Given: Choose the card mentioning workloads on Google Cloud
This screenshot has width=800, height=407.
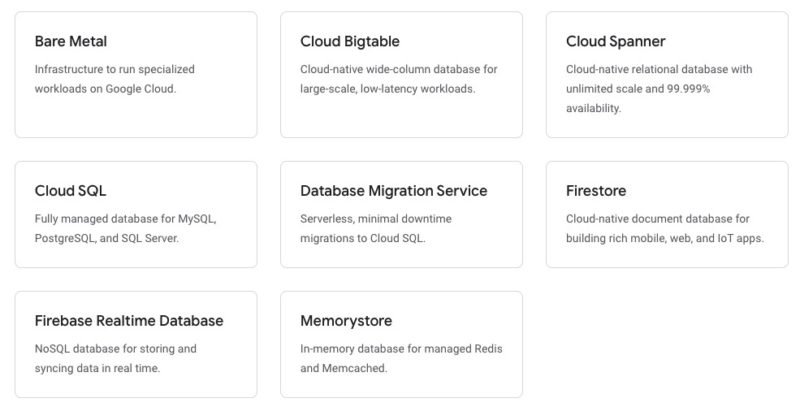Looking at the screenshot, I should 136,74.
